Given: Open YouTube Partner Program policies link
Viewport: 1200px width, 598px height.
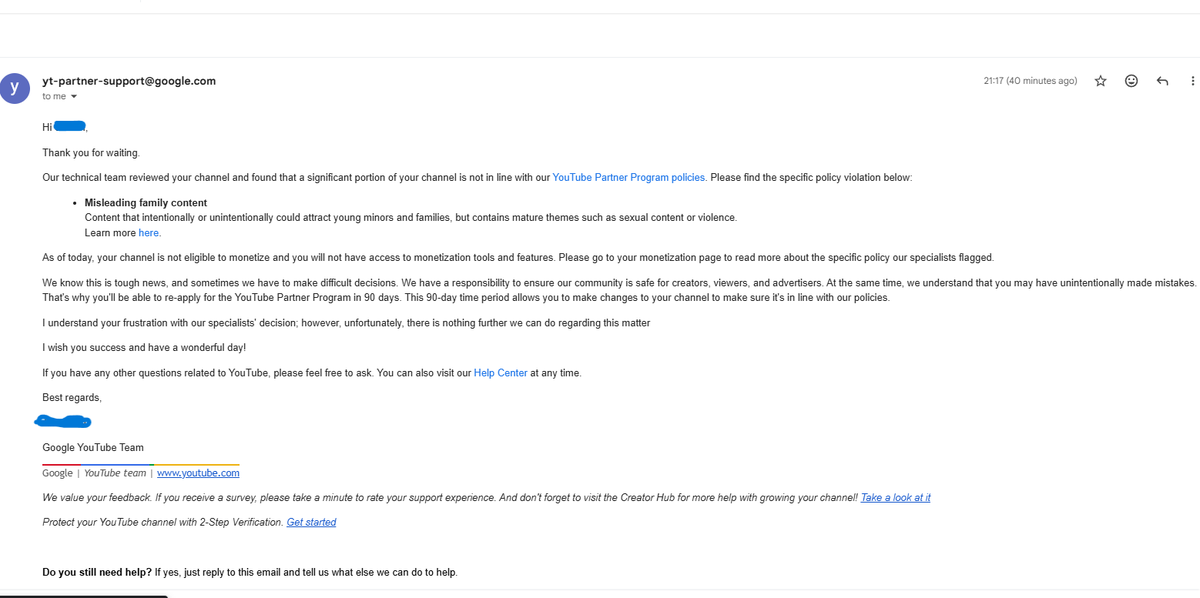Looking at the screenshot, I should tap(629, 178).
